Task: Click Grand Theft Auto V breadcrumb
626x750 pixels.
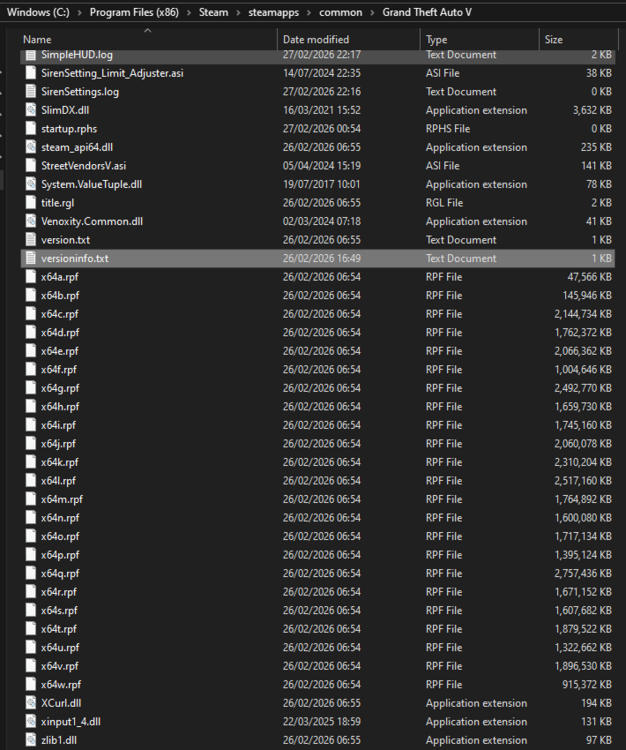Action: coord(427,12)
